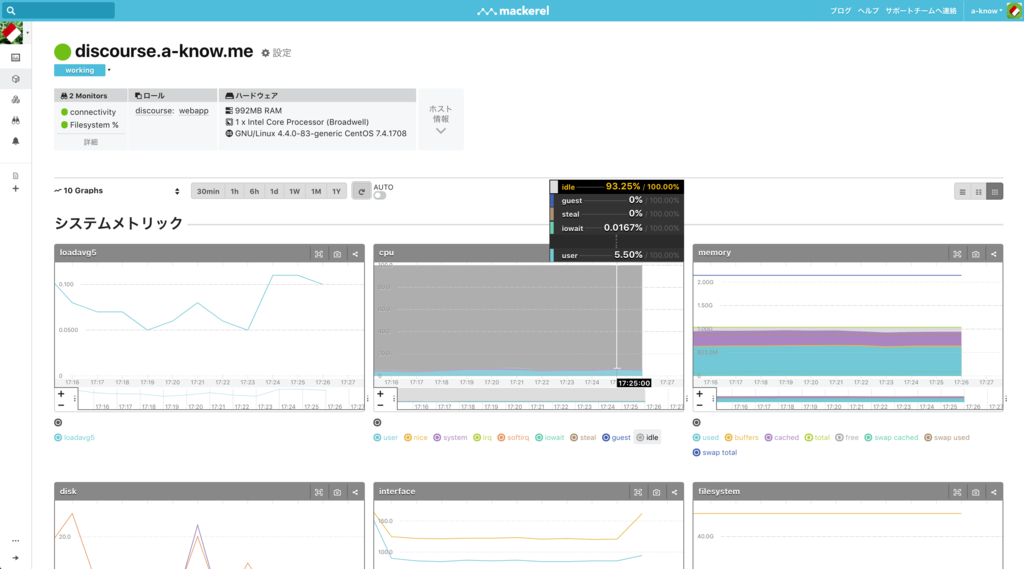The image size is (1024, 569).
Task: Click the refresh graphs button
Action: (x=361, y=191)
